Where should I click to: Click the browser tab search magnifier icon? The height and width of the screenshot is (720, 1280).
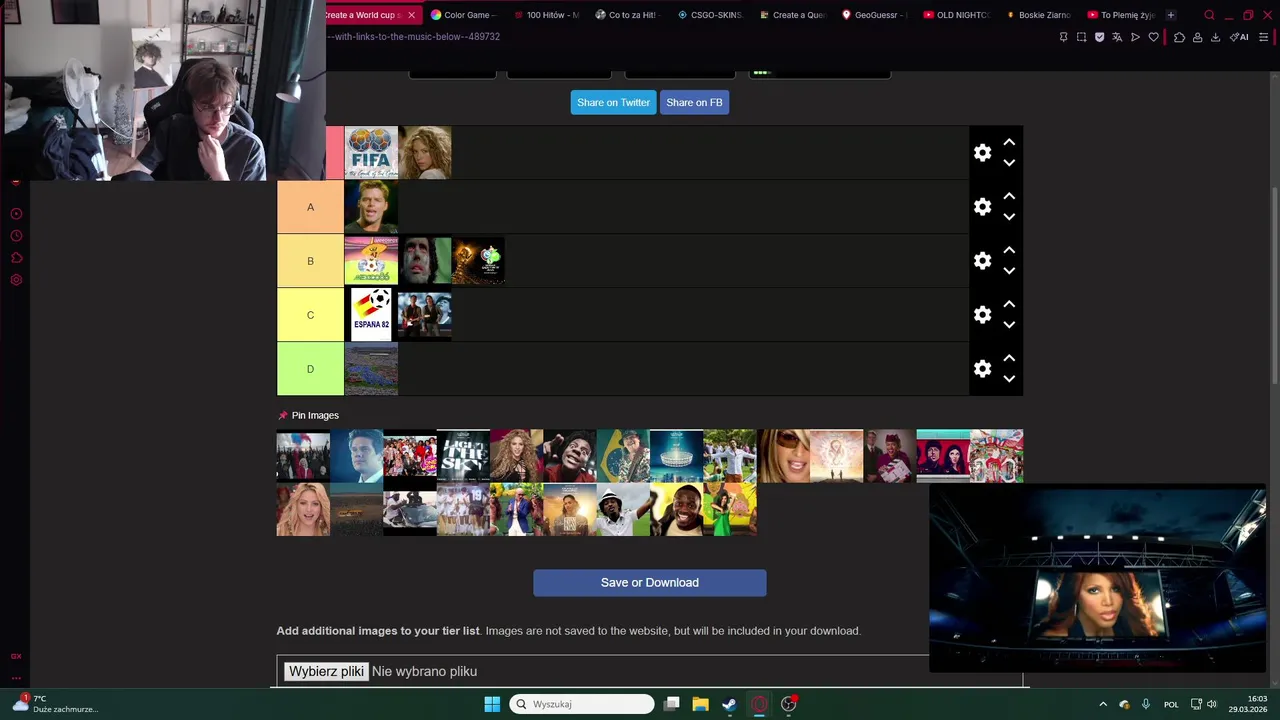click(x=1209, y=15)
